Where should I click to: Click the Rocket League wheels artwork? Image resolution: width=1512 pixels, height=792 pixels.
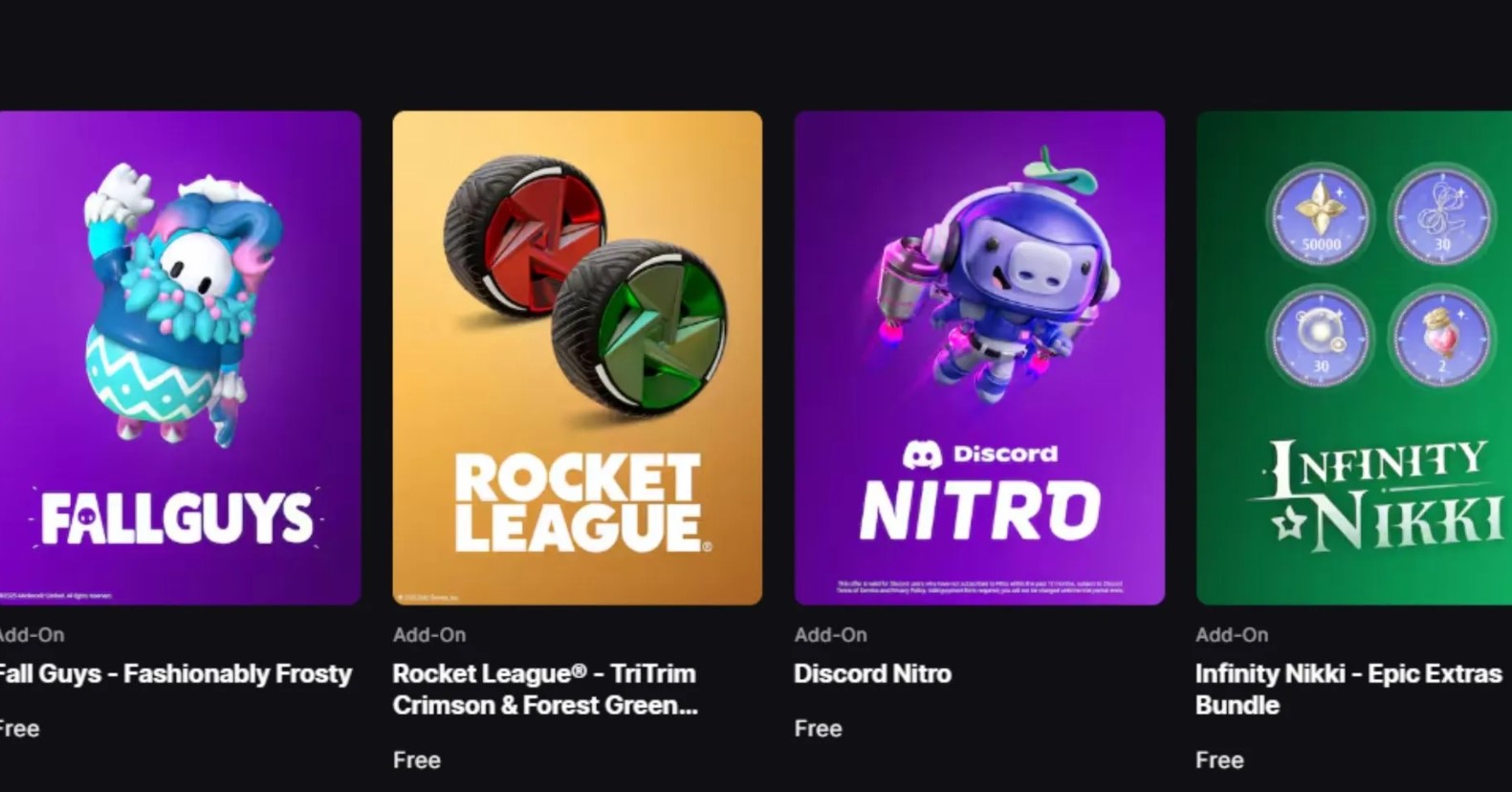[x=578, y=287]
